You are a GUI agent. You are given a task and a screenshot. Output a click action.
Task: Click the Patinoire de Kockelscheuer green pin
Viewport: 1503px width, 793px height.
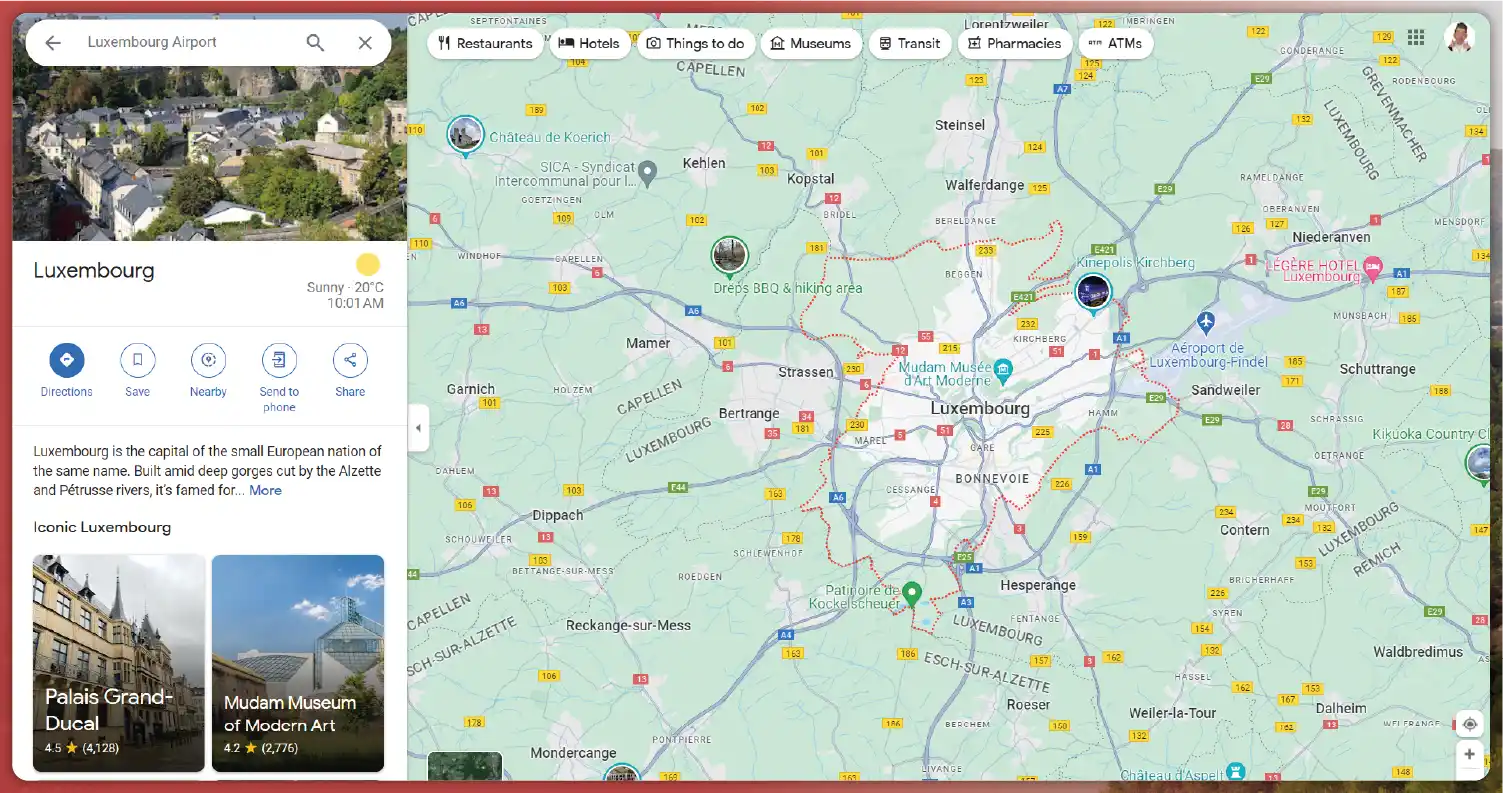tap(911, 594)
